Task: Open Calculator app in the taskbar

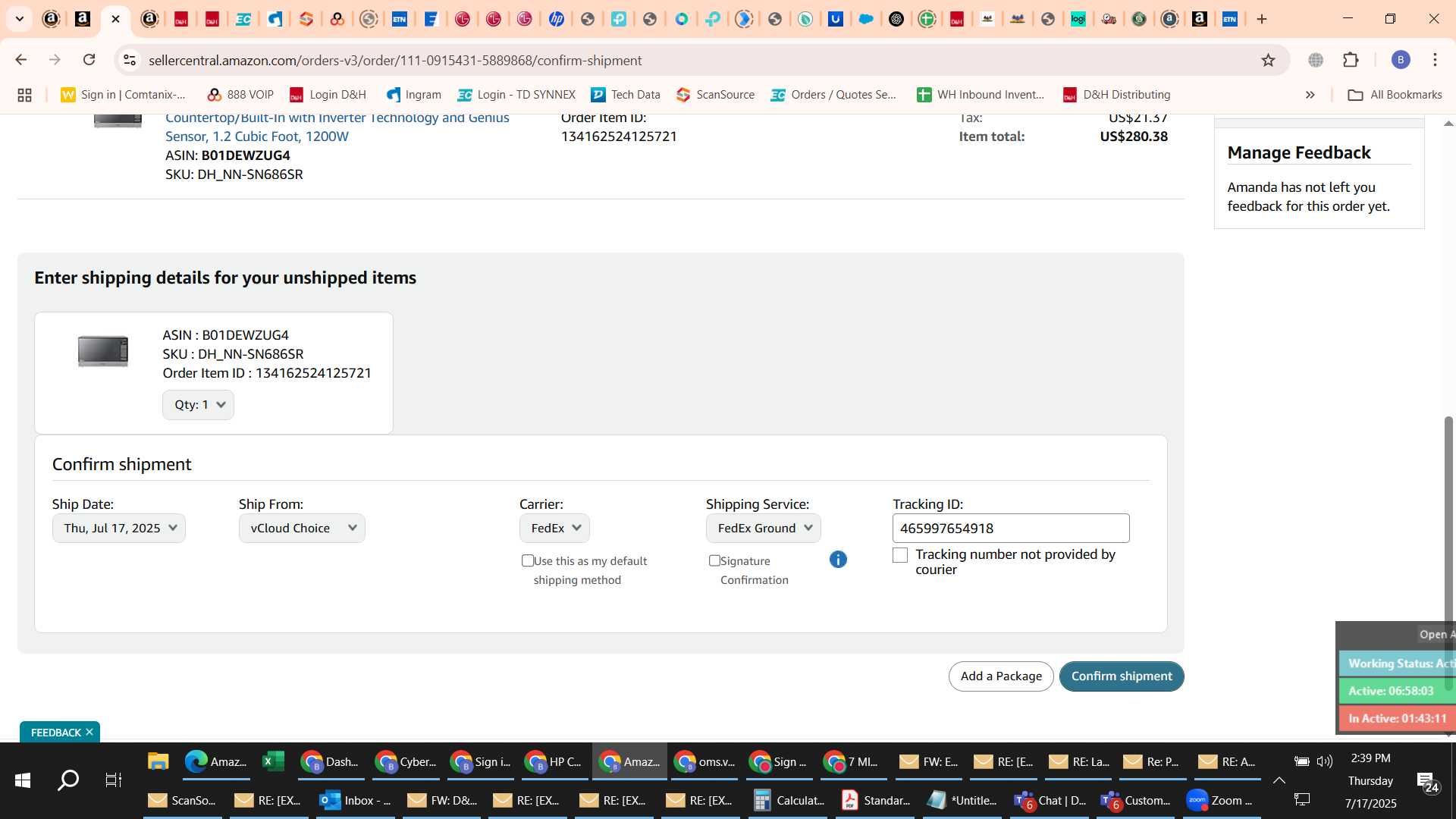Action: pos(789,800)
